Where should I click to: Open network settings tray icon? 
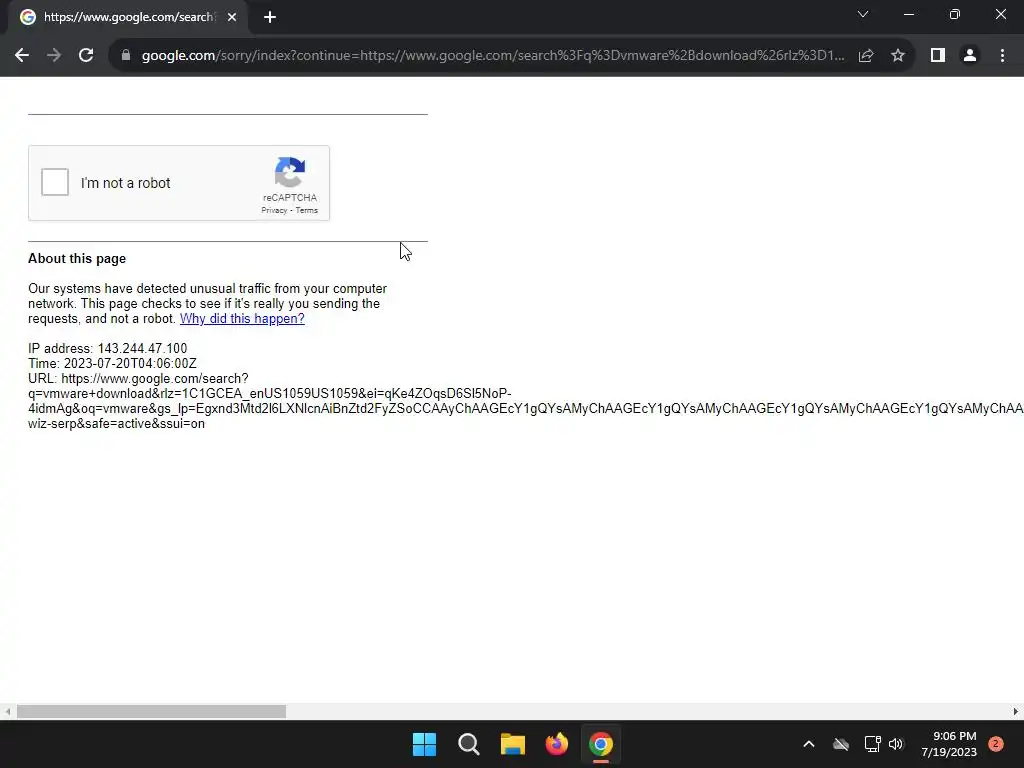872,744
